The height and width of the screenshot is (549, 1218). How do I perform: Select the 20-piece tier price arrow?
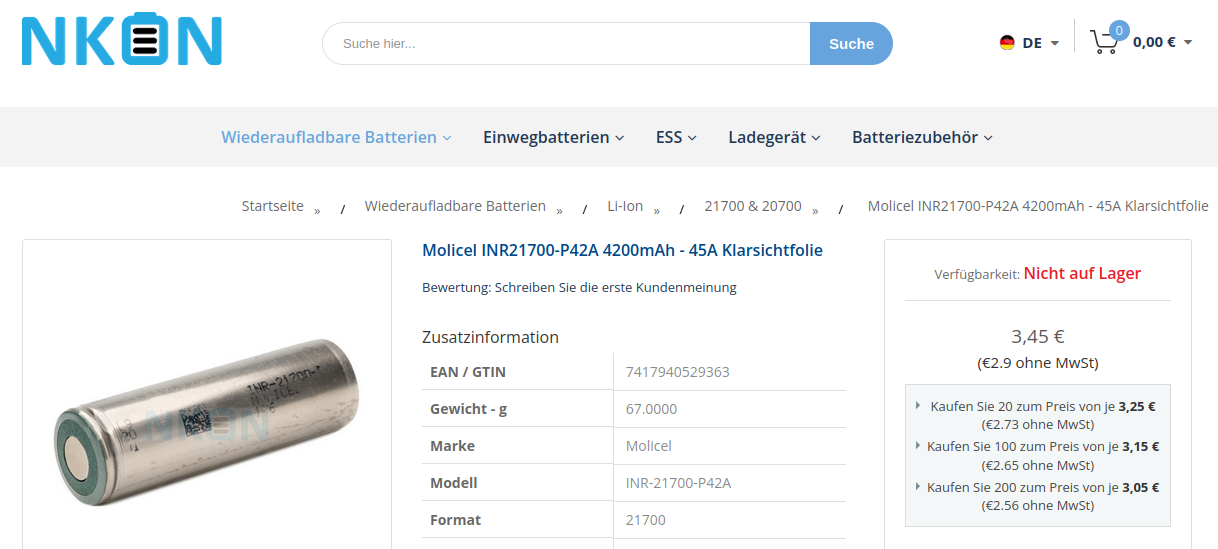coord(918,406)
